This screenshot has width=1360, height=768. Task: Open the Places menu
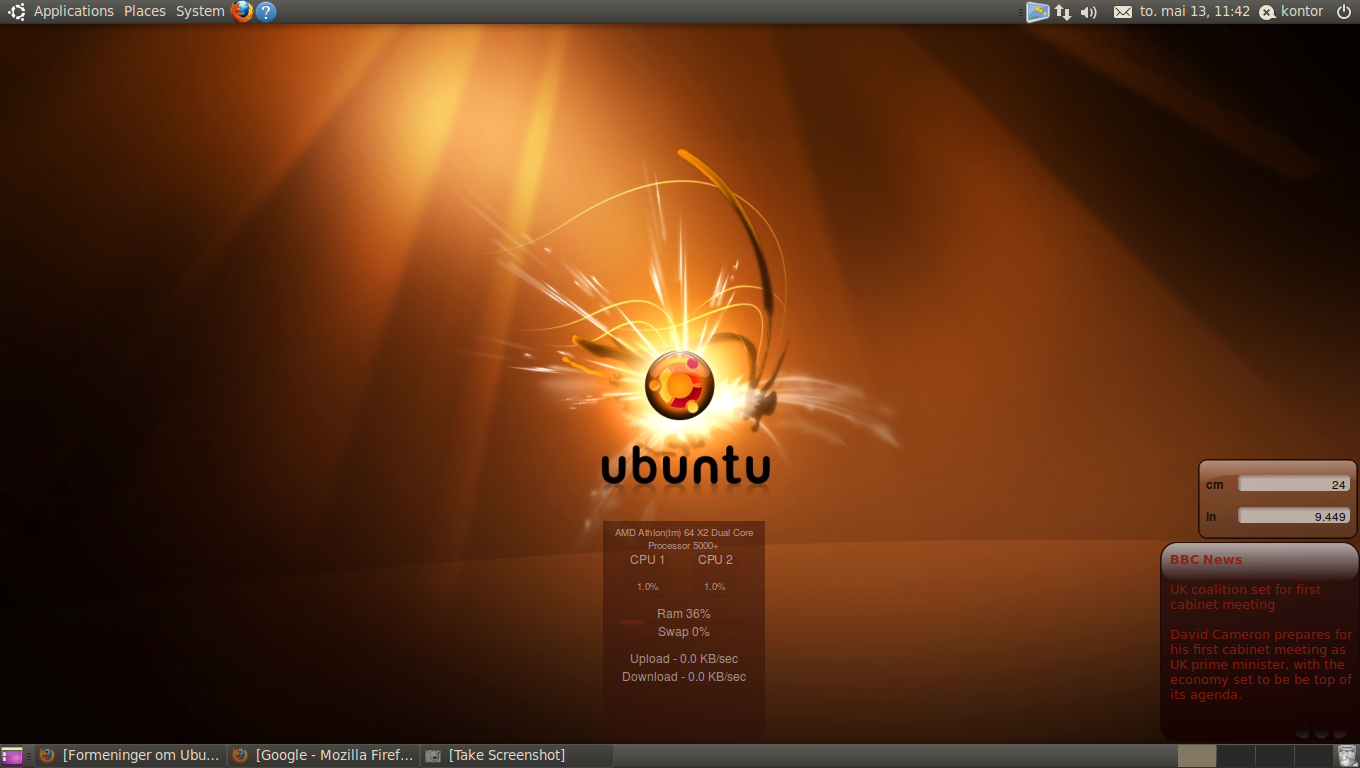coord(145,12)
